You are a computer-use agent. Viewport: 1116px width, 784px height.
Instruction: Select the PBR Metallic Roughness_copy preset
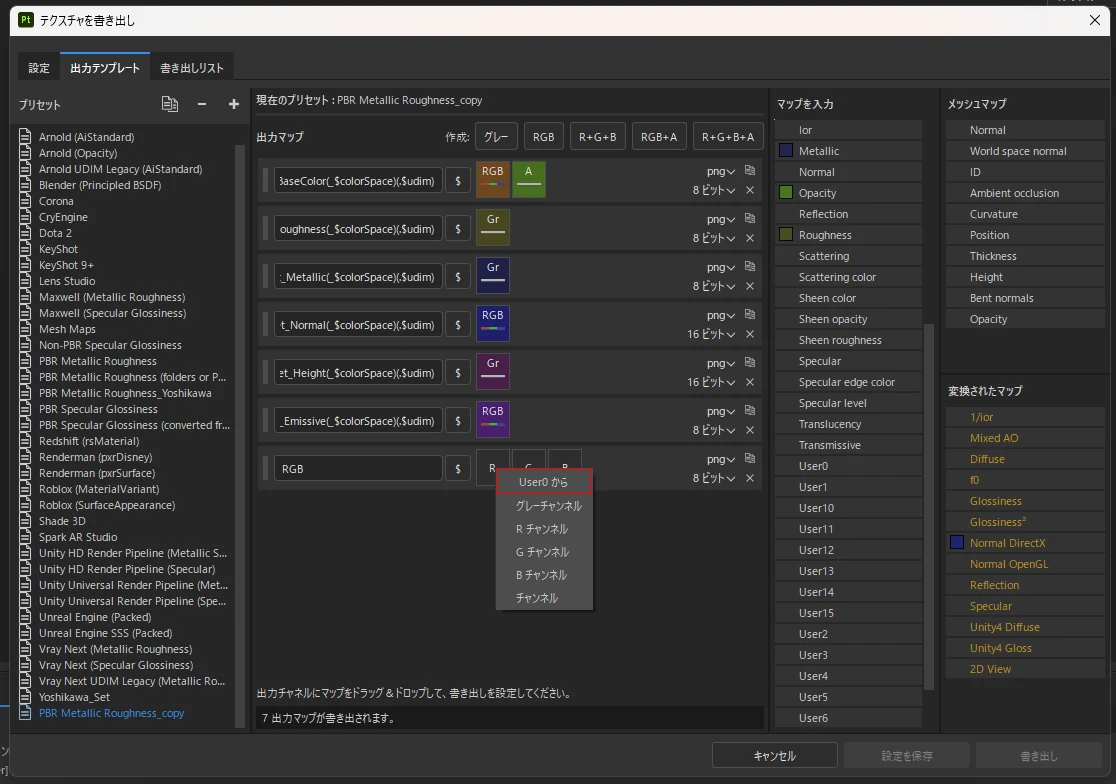tap(111, 713)
